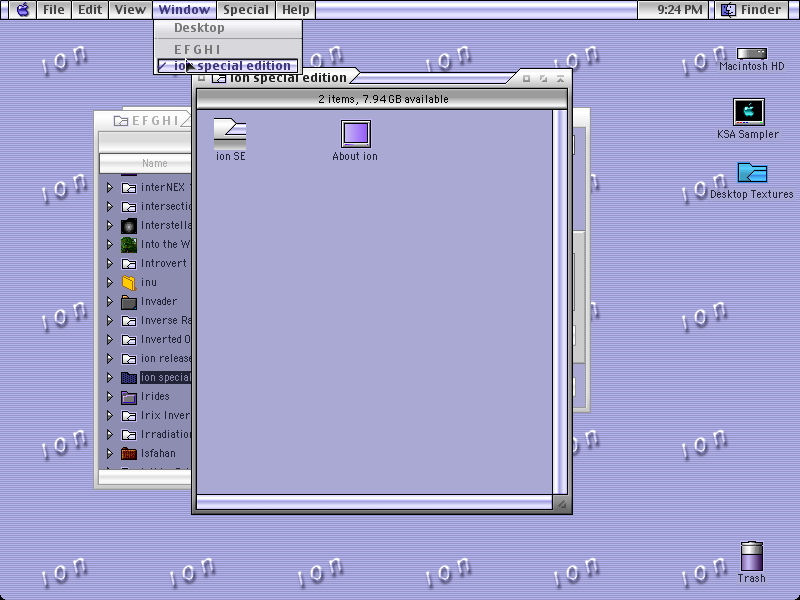Click the highlighted folder icon beside ion special
The height and width of the screenshot is (600, 800).
[x=129, y=378]
